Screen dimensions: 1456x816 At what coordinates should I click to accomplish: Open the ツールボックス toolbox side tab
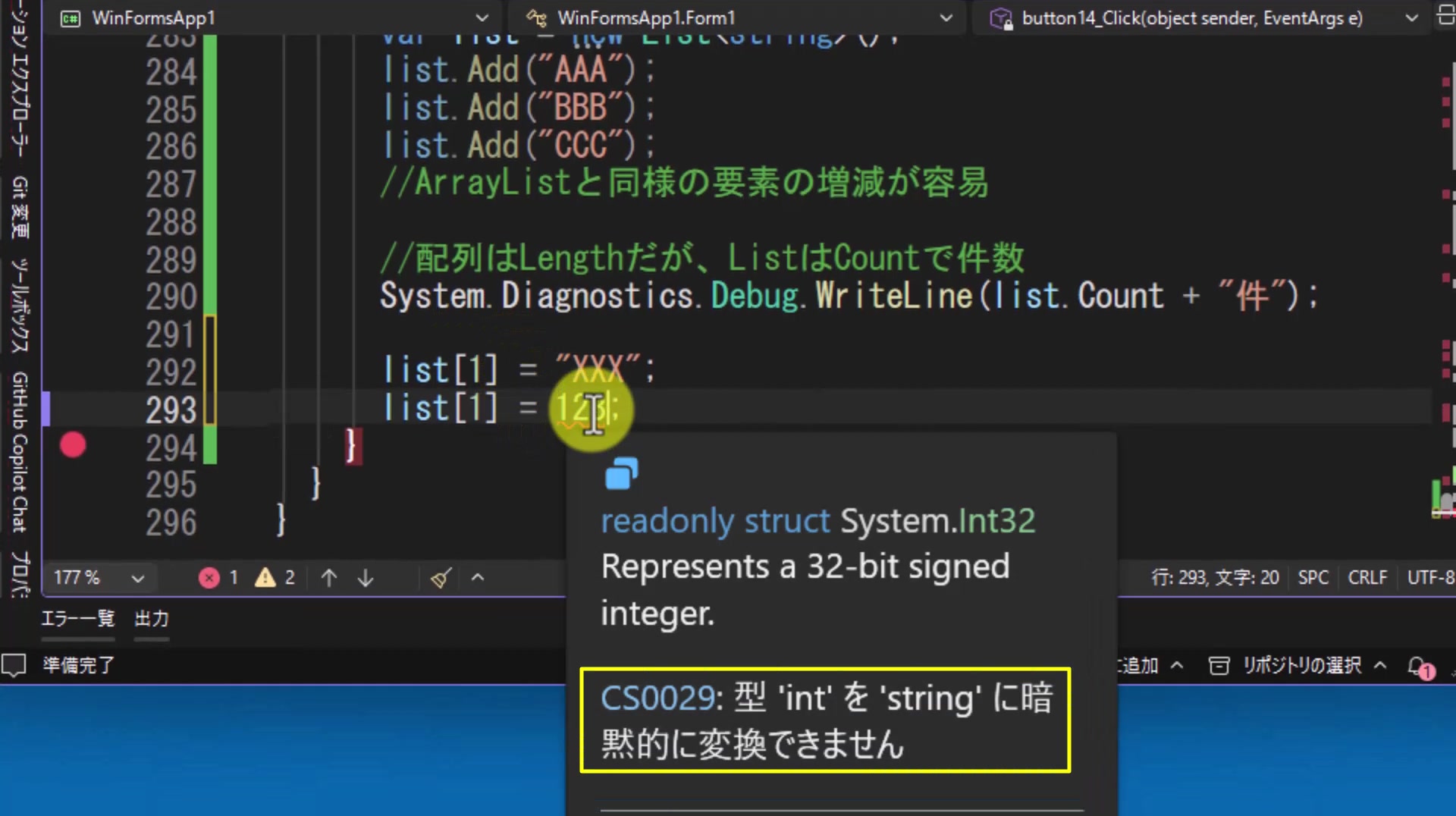tap(20, 306)
